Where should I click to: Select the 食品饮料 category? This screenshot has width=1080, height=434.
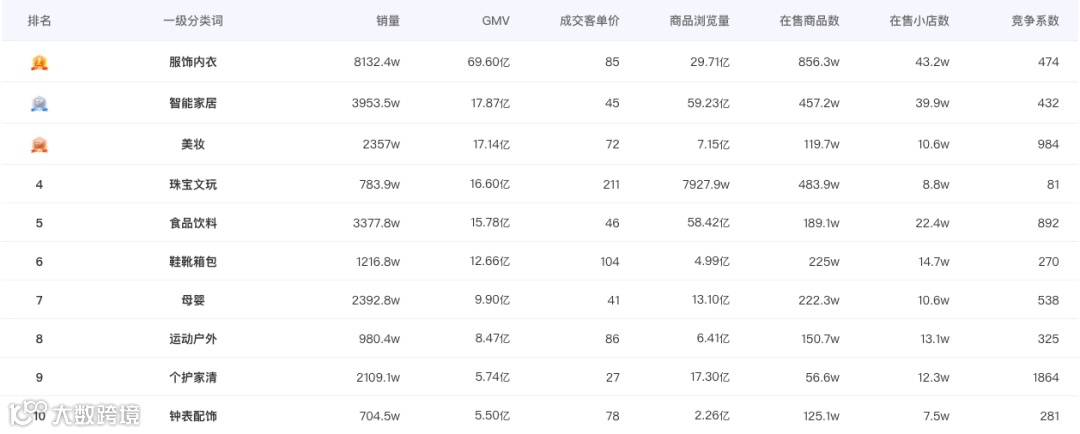(193, 223)
